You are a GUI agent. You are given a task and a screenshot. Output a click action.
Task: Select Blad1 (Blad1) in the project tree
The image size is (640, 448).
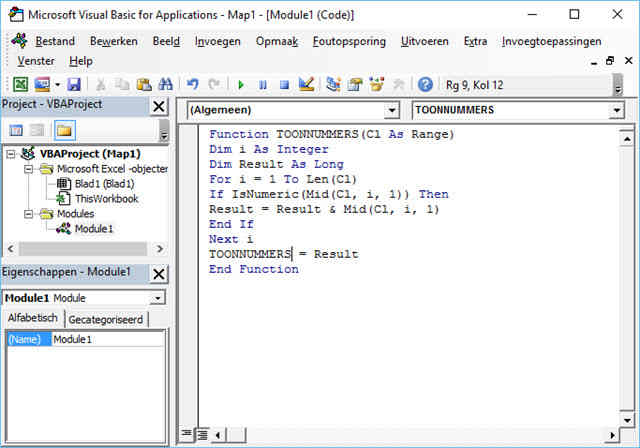[x=104, y=184]
